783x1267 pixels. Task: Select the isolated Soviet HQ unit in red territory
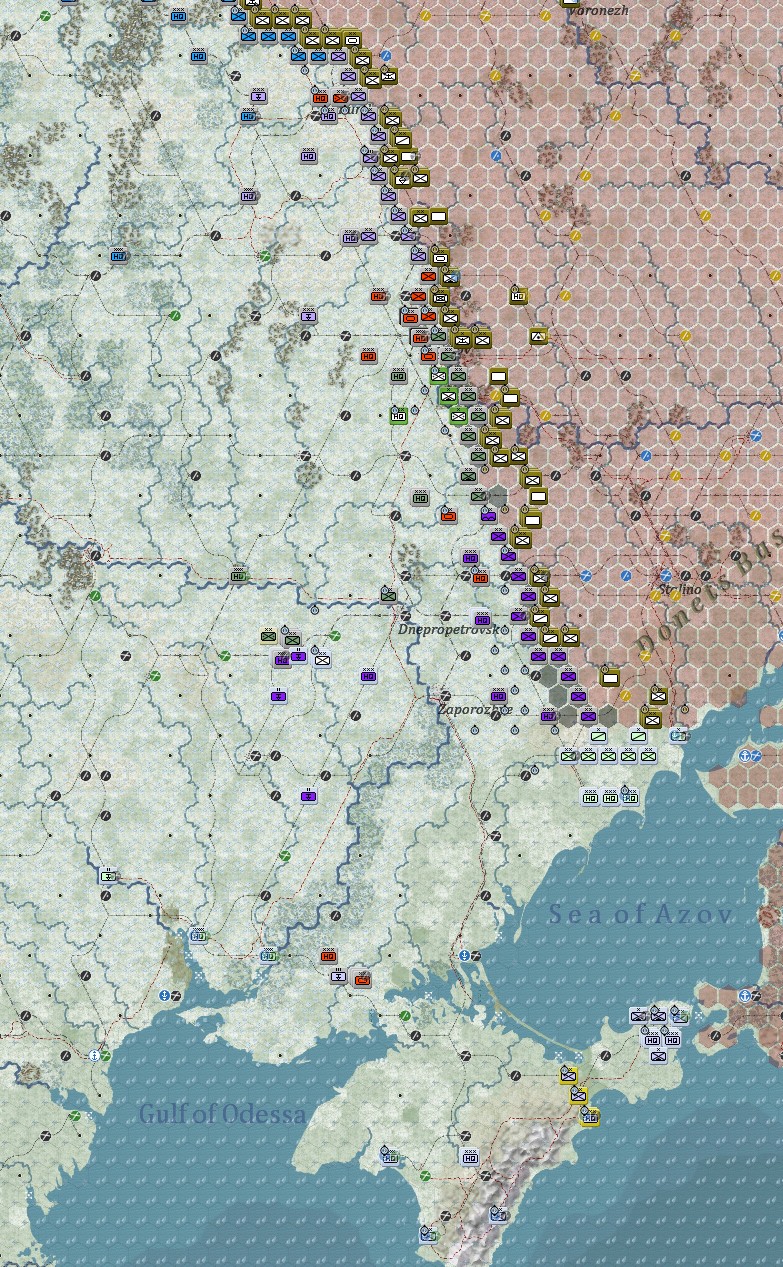tap(518, 295)
